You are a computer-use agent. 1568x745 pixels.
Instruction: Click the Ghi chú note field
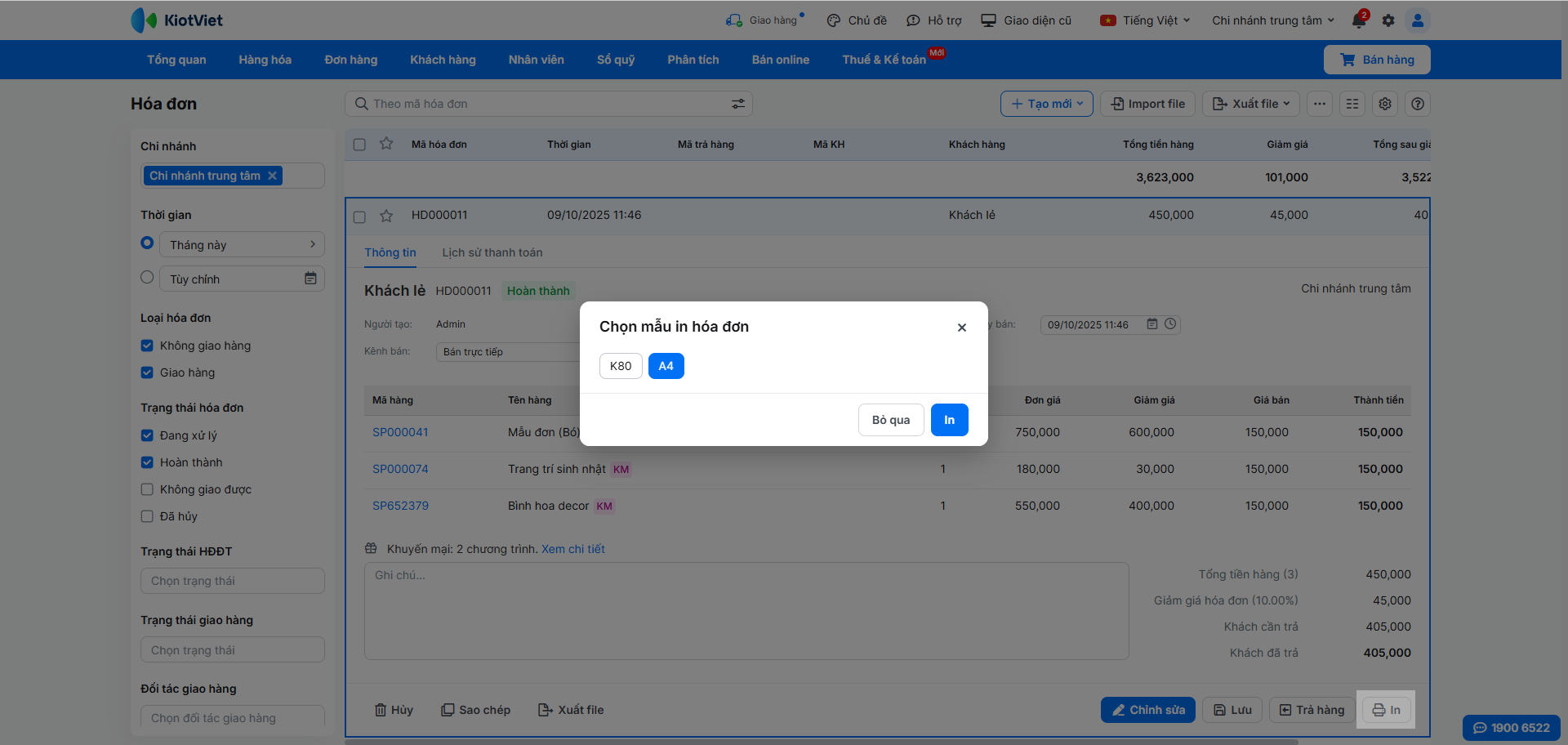746,611
